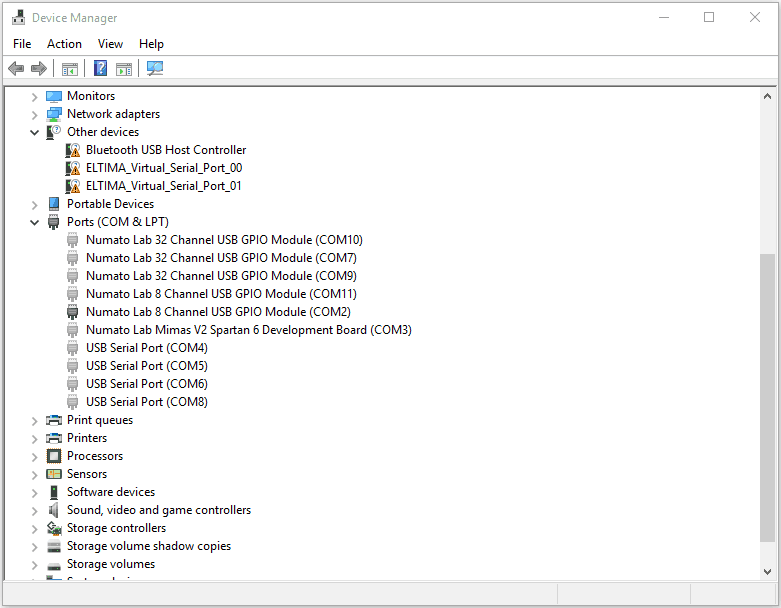
Task: Expand the Network adapters category
Action: 34,114
